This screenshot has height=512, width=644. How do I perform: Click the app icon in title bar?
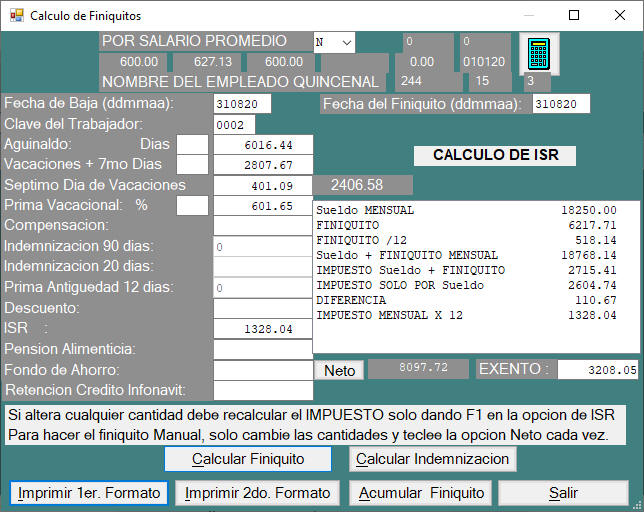pyautogui.click(x=16, y=16)
